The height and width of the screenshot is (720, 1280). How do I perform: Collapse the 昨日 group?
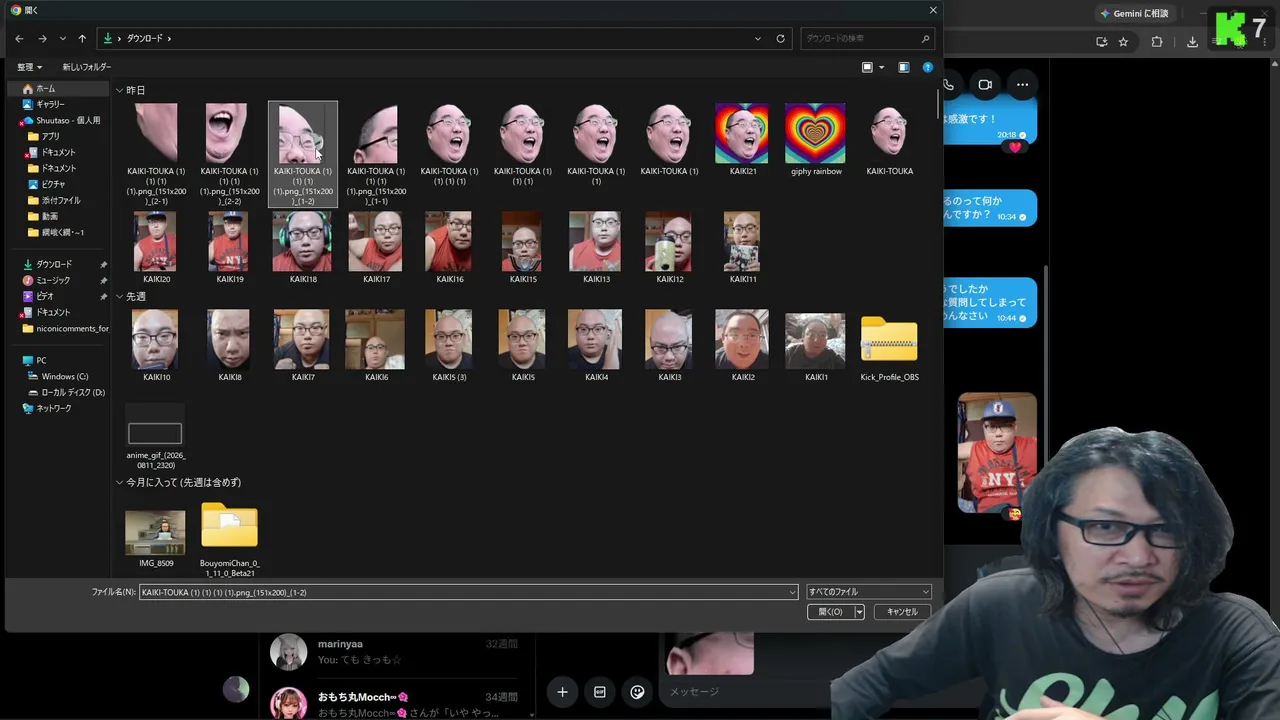pyautogui.click(x=120, y=90)
